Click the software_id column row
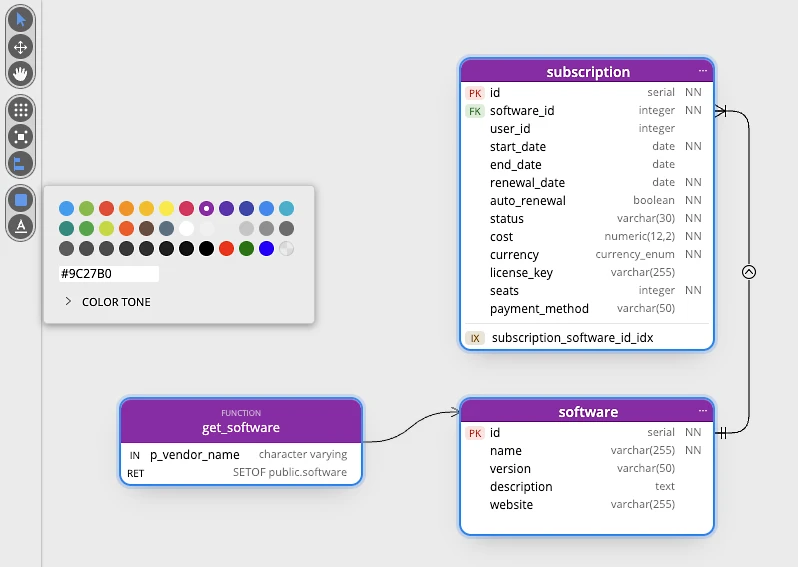The height and width of the screenshot is (567, 798). click(586, 110)
